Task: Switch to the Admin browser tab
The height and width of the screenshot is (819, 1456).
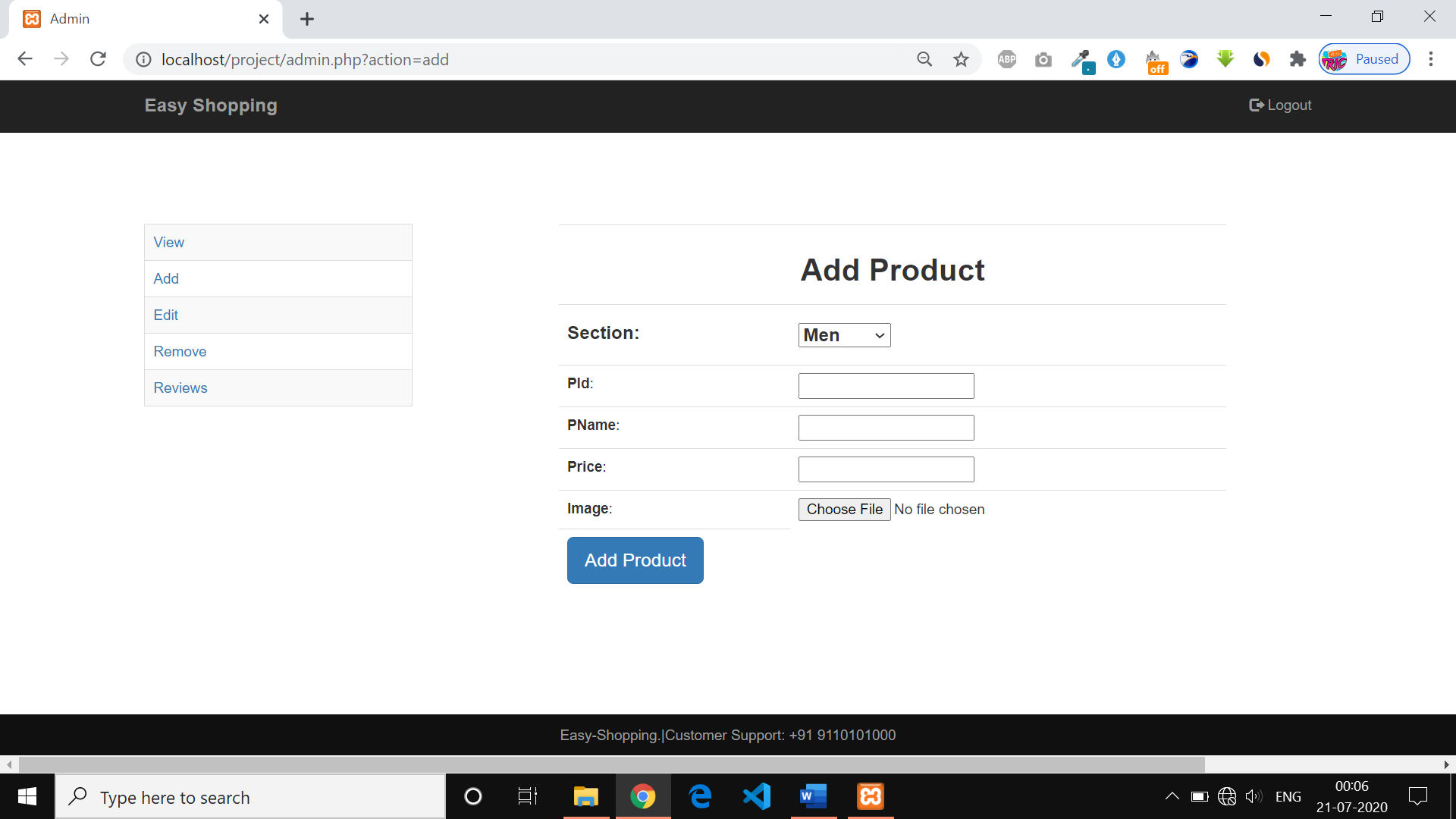Action: point(114,18)
